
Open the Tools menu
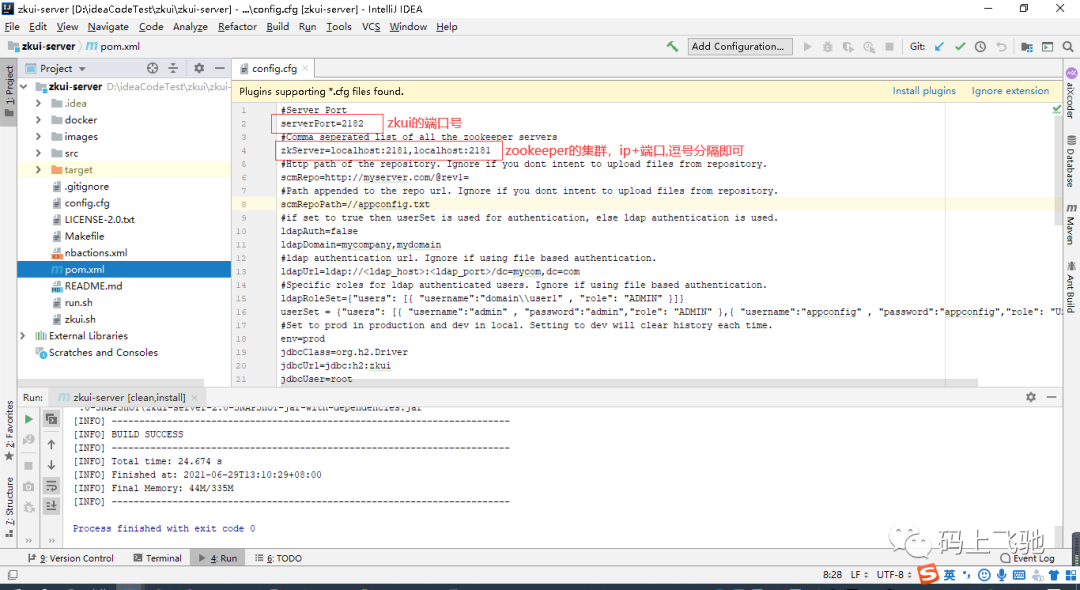coord(339,27)
